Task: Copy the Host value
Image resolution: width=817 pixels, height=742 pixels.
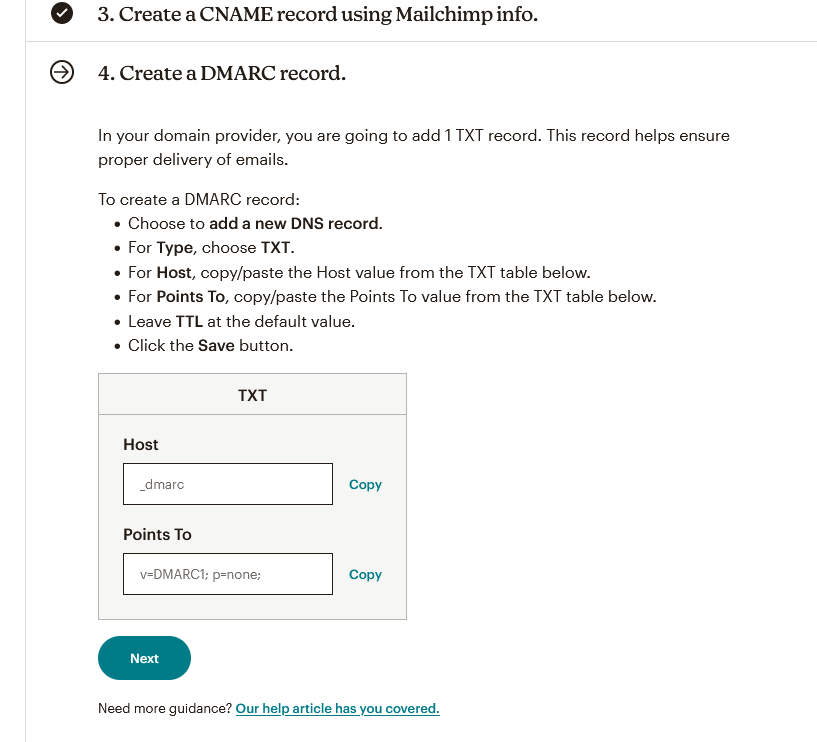Action: coord(365,484)
